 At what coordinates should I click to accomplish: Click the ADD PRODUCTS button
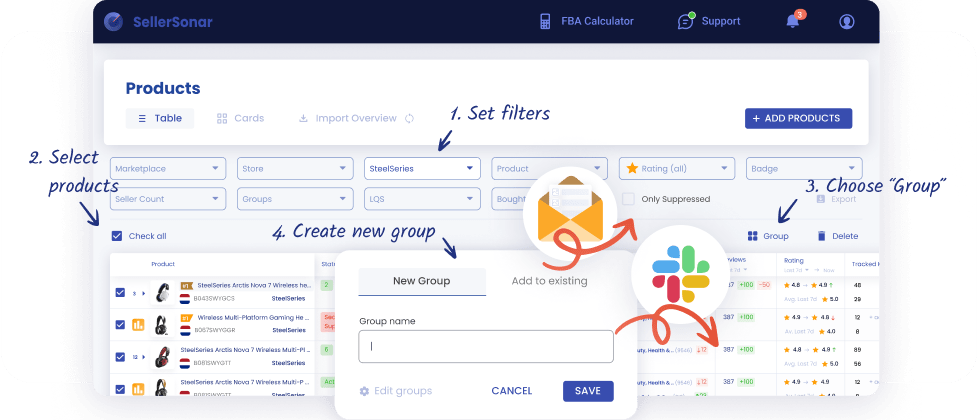pos(797,118)
